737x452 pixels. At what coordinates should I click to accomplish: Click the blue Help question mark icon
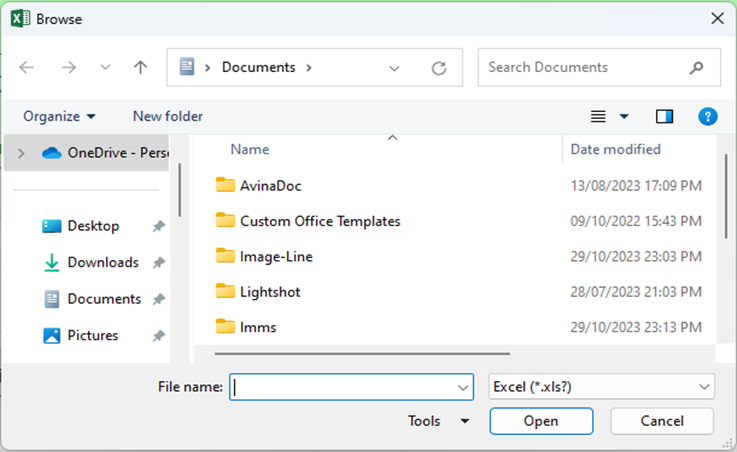[x=707, y=117]
